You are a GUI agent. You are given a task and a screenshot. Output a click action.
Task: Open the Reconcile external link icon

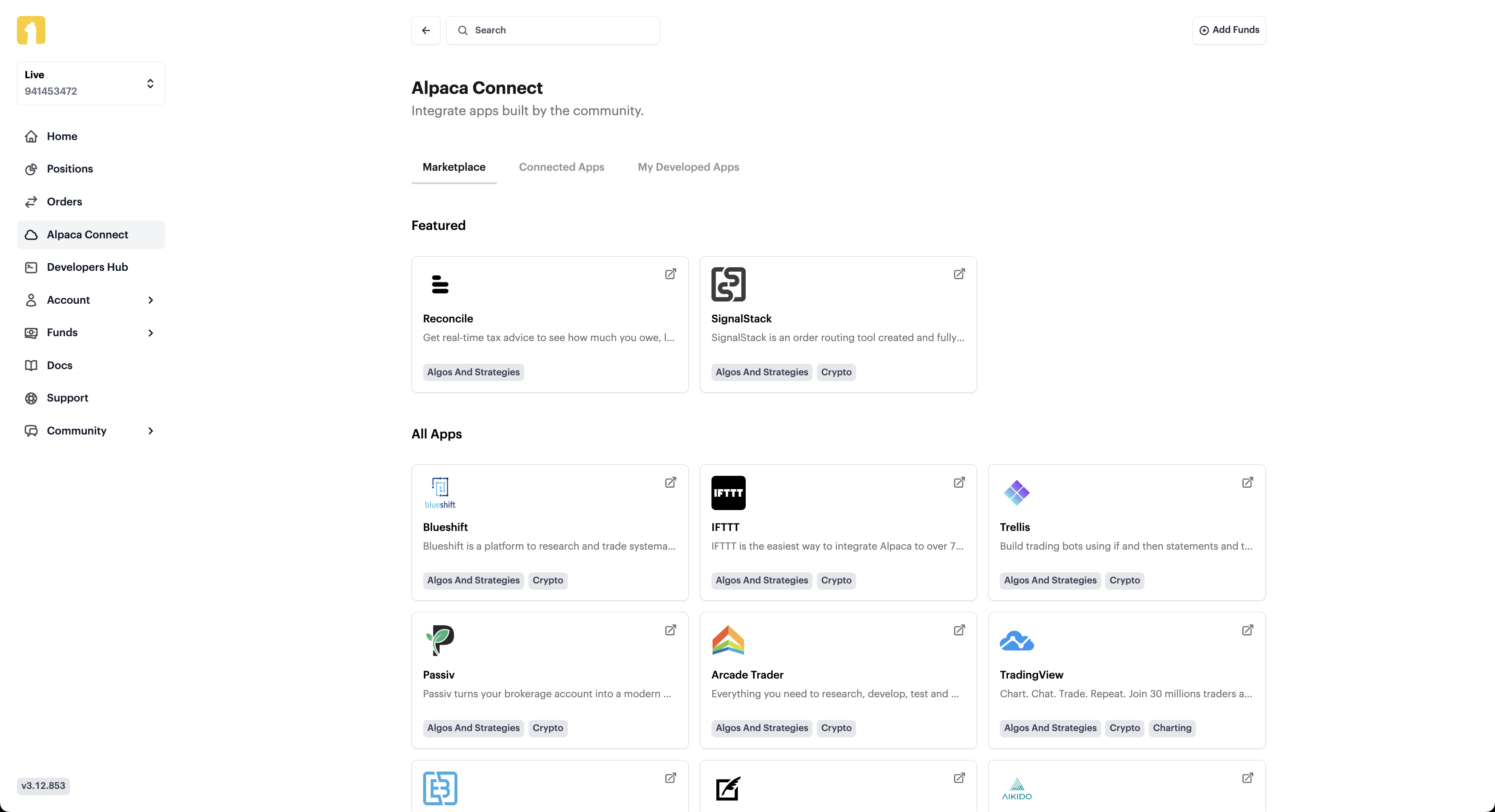coord(671,274)
